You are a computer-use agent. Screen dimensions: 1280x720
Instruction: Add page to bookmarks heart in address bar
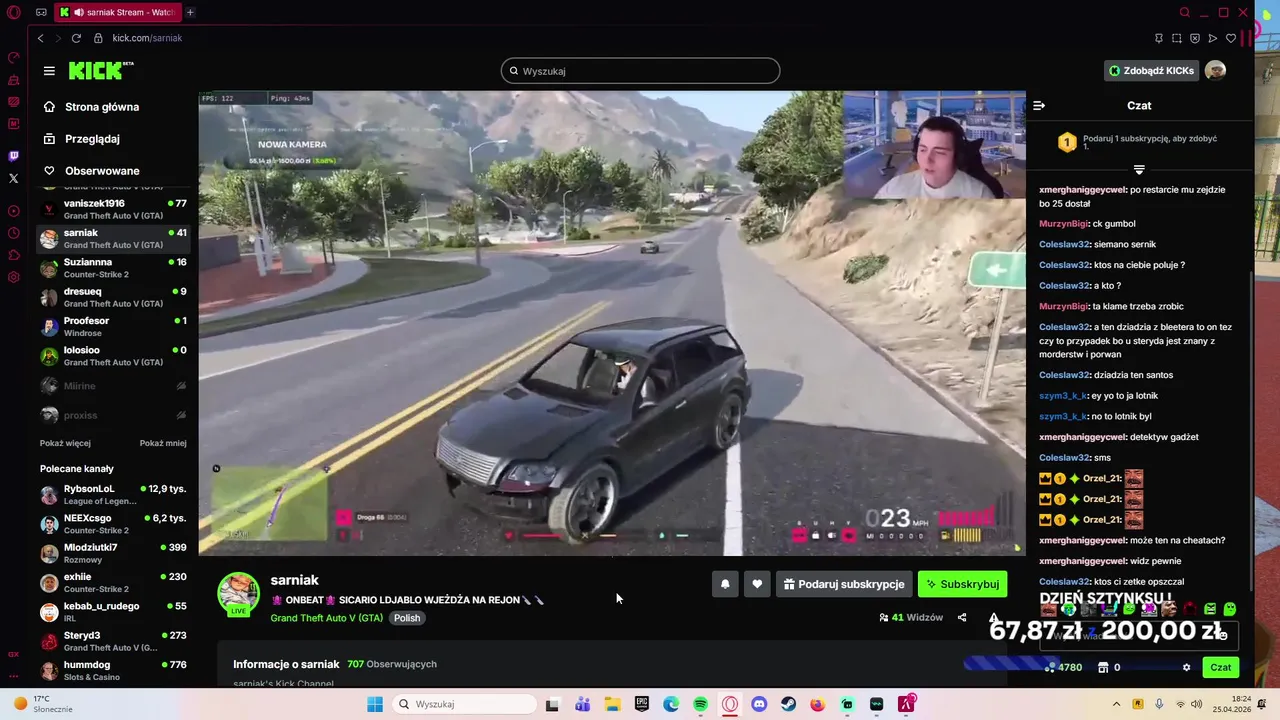1231,38
